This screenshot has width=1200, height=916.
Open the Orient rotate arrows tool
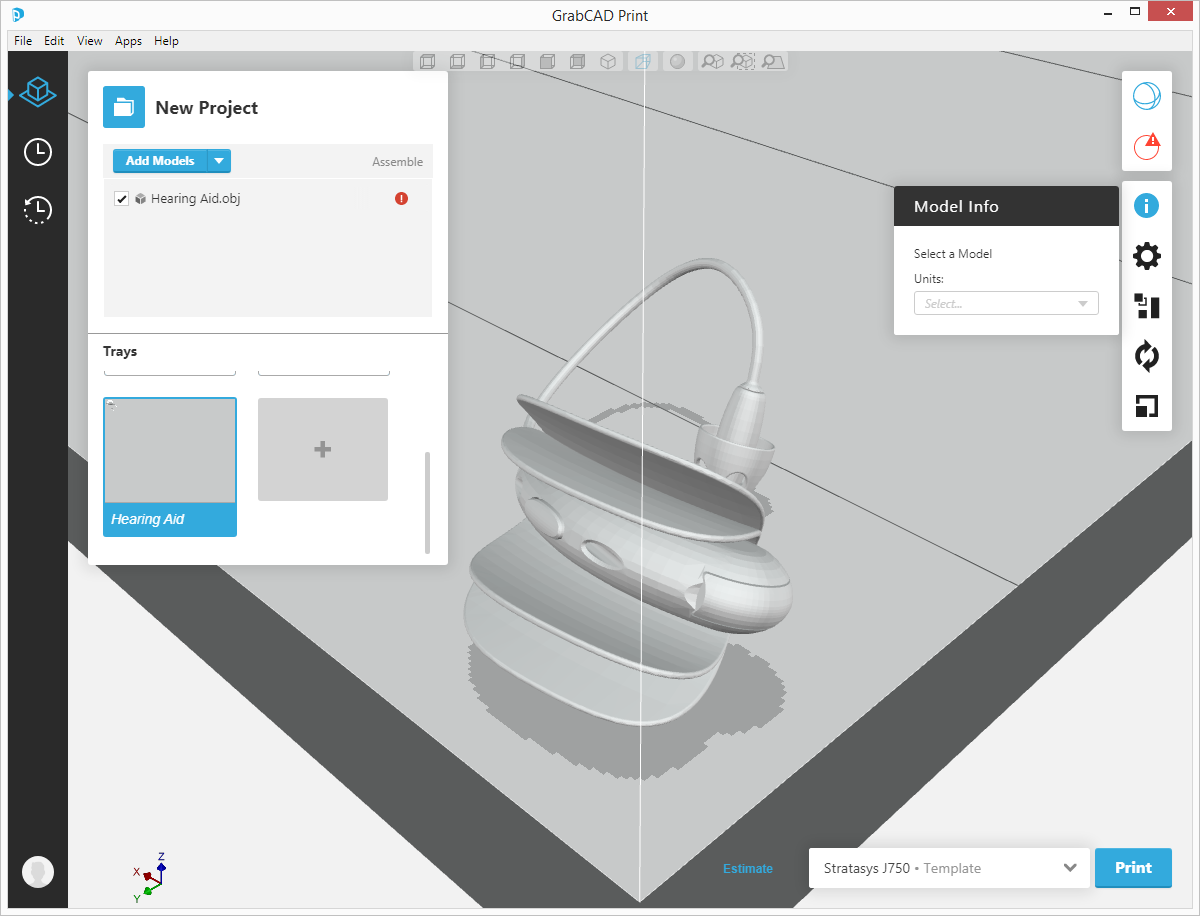1146,355
